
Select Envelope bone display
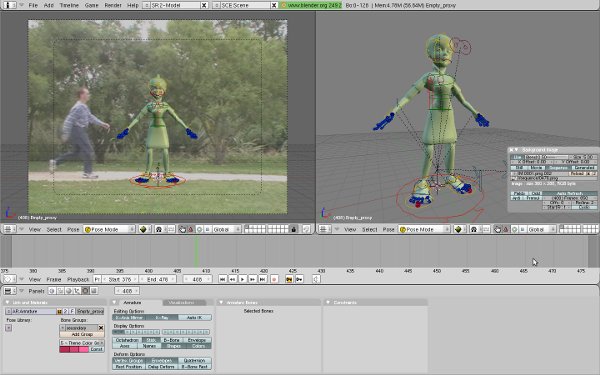click(197, 340)
